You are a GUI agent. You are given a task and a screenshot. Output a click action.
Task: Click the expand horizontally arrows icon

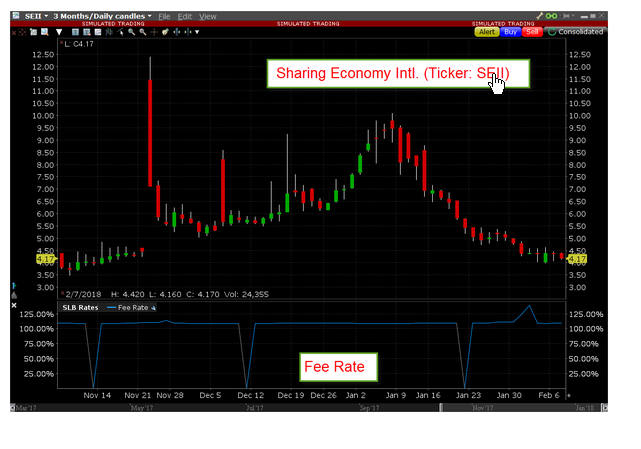pyautogui.click(x=177, y=32)
